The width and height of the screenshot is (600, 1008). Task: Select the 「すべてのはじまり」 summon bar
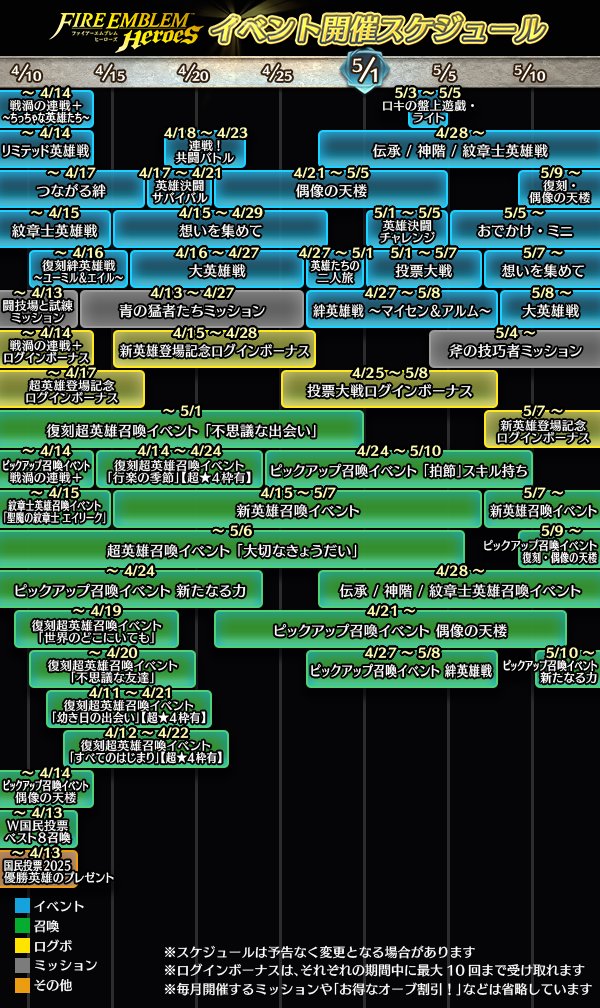pos(146,751)
